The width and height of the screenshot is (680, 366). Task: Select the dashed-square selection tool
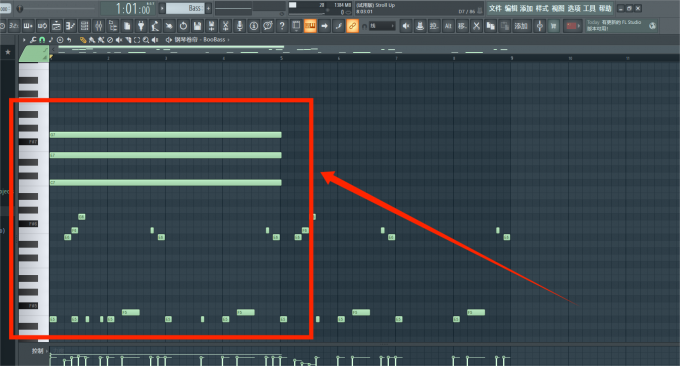pos(137,39)
